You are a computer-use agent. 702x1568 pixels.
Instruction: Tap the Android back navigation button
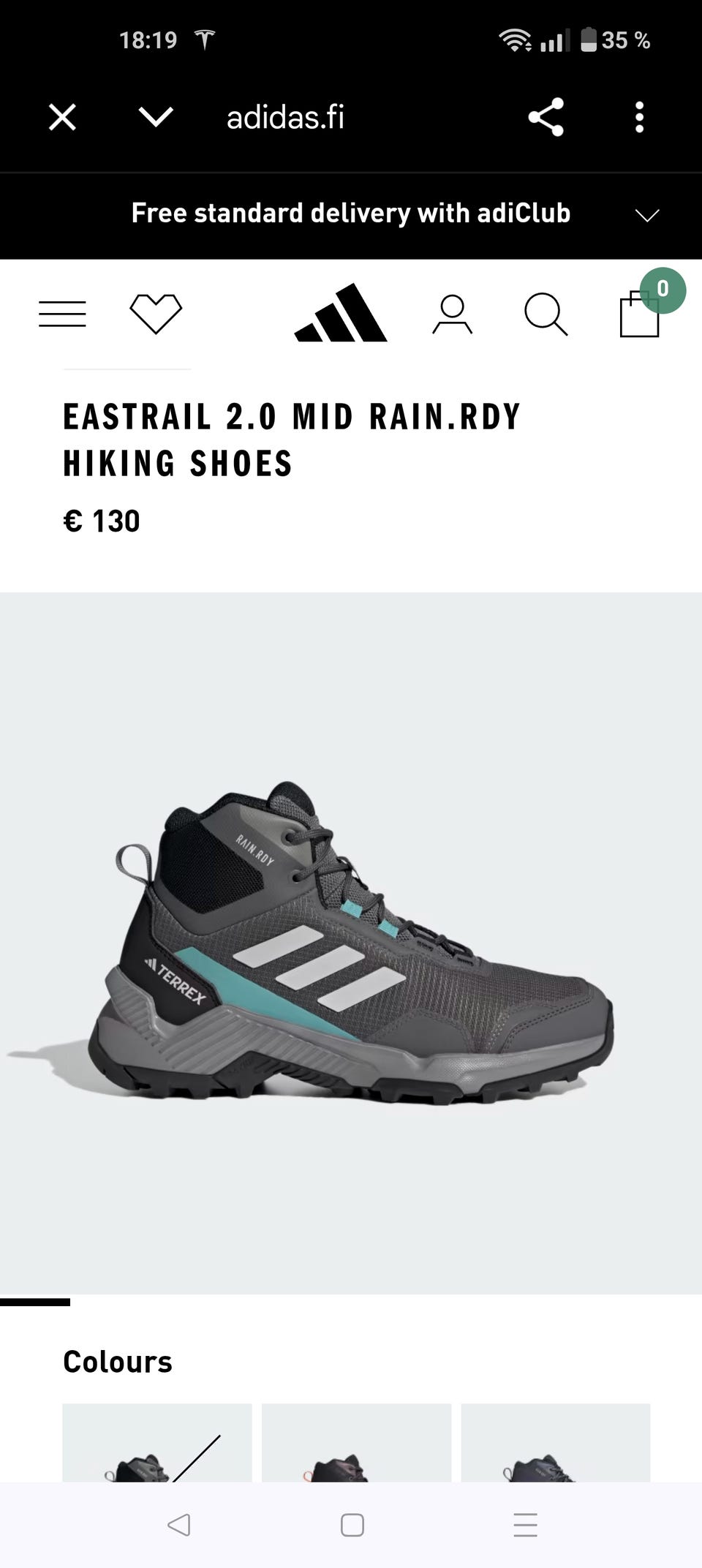point(179,1525)
